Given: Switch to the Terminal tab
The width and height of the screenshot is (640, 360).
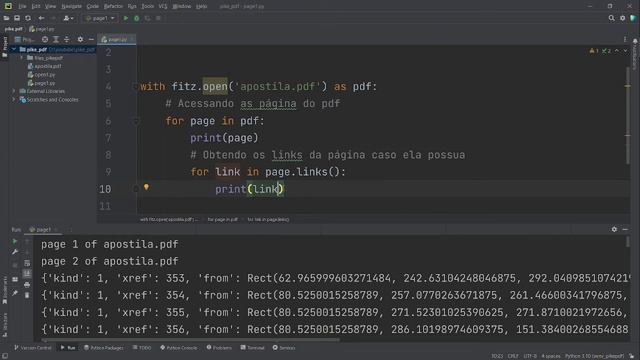Looking at the screenshot, I should click(x=253, y=348).
